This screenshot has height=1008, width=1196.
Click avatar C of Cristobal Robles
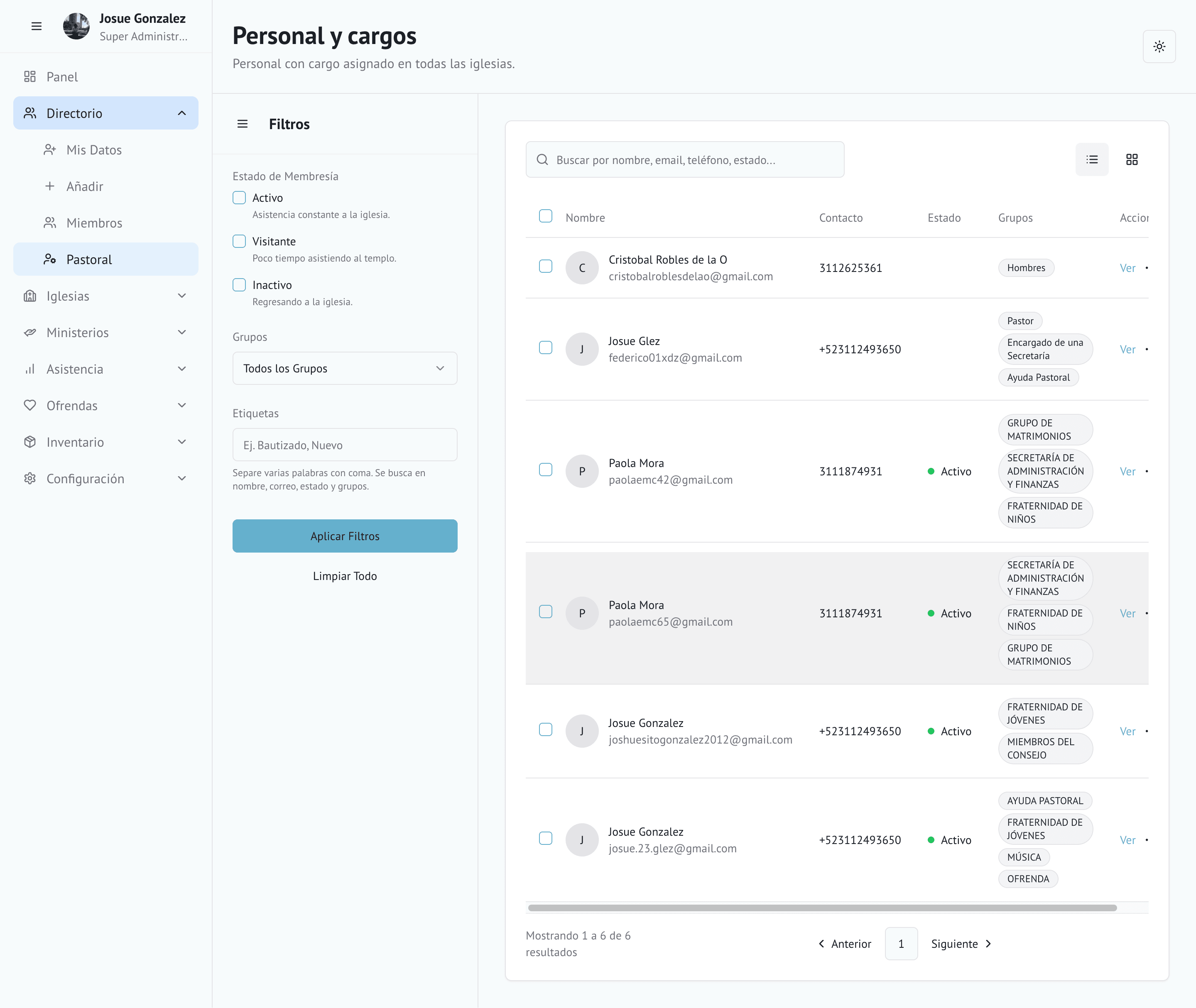tap(582, 268)
